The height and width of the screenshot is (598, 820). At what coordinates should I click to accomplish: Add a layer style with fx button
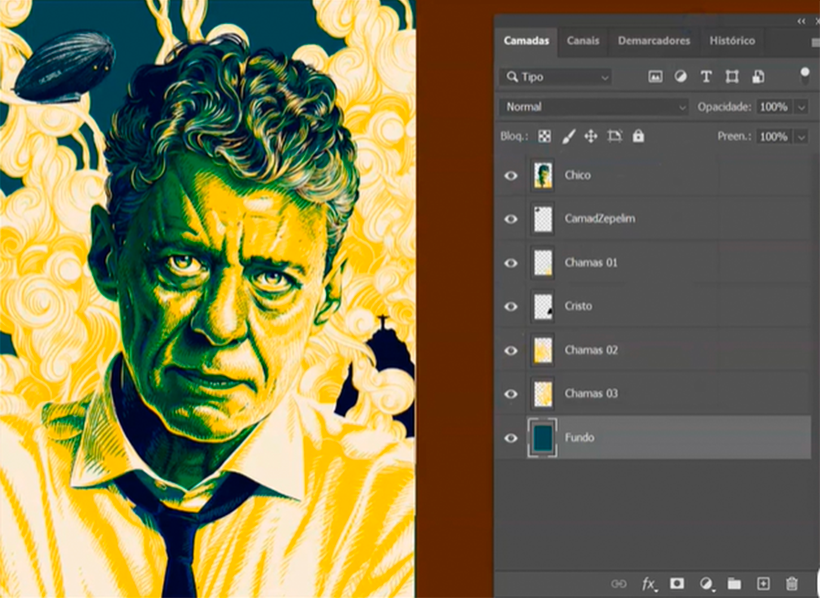click(x=649, y=583)
